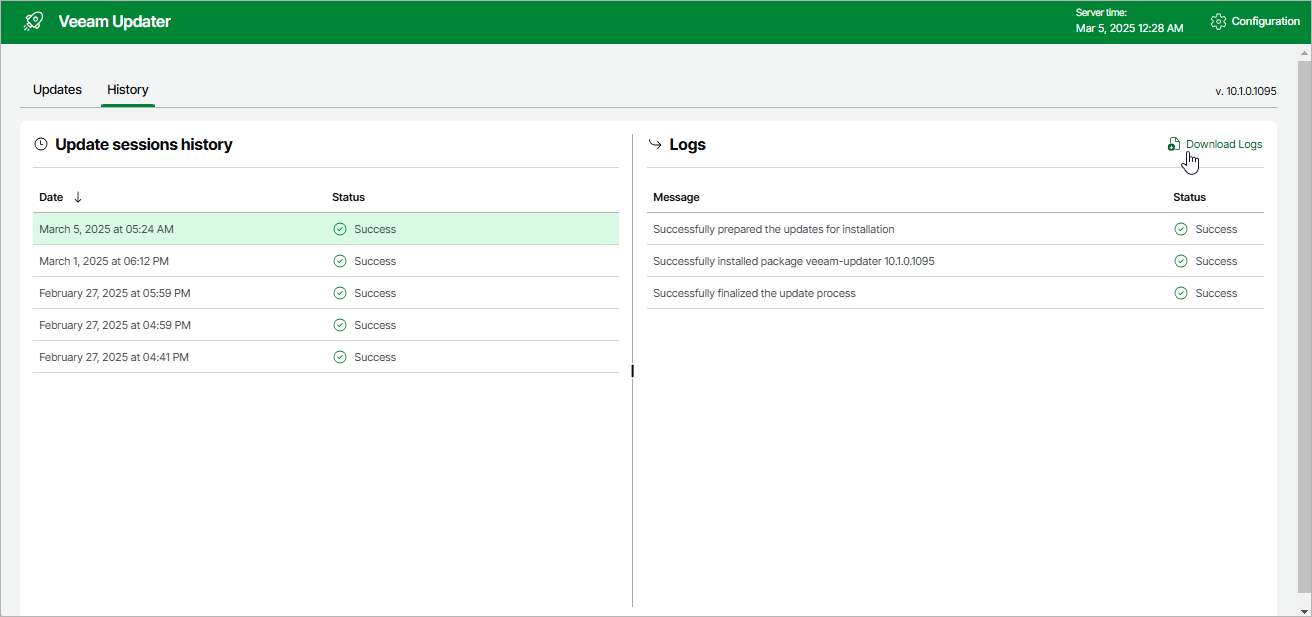Click the Download Logs link
The image size is (1312, 617).
point(1223,144)
